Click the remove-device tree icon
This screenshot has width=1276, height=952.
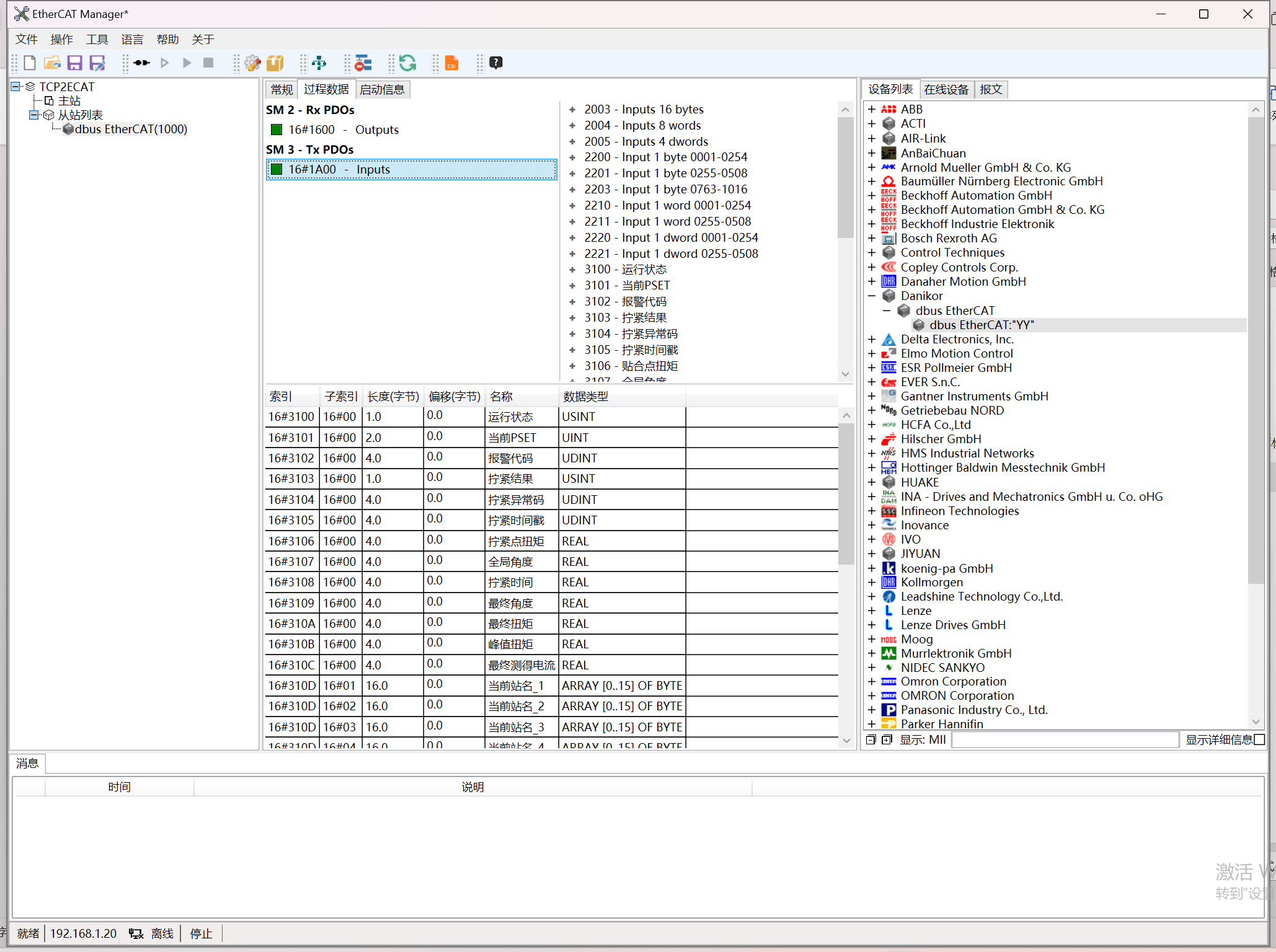pos(363,63)
